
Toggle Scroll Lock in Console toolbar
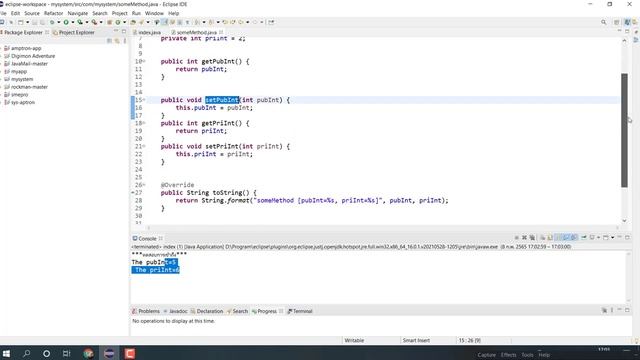(x=550, y=237)
